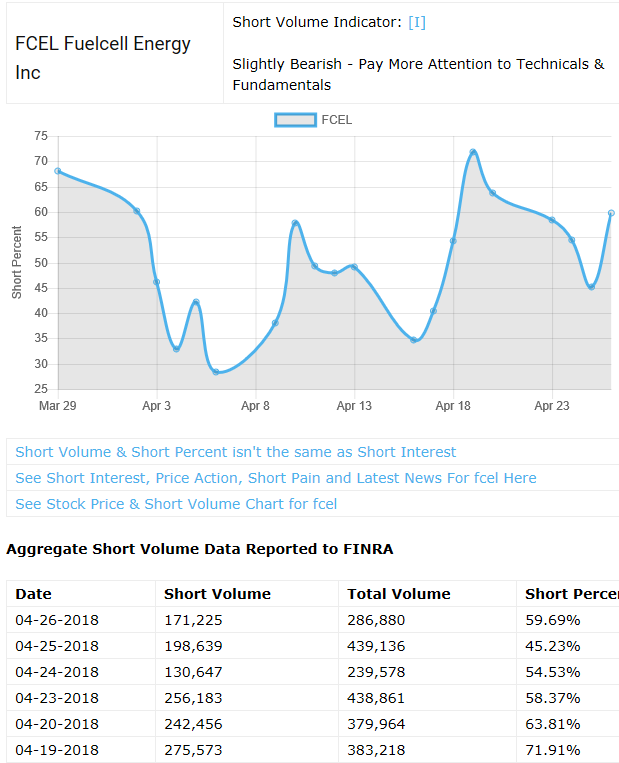
Task: Select the 04-19-2018 date cell
Action: pyautogui.click(x=57, y=750)
